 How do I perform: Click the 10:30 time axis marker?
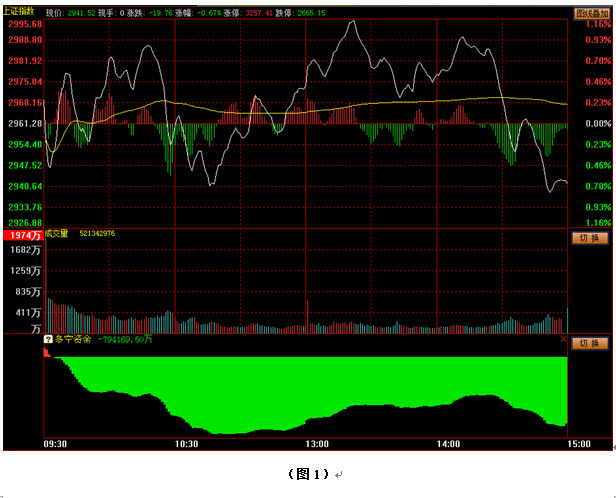[187, 444]
